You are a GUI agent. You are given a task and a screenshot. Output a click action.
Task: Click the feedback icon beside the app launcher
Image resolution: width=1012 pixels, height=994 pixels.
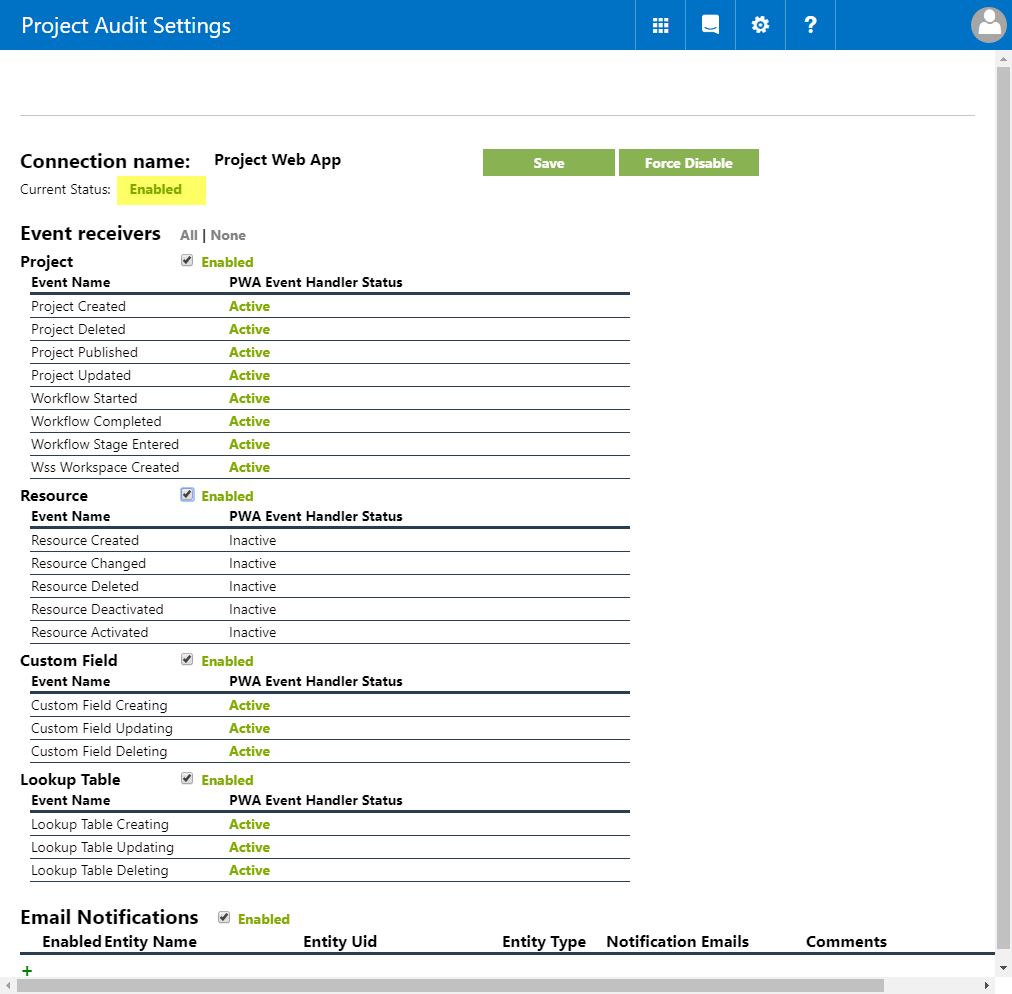(710, 25)
